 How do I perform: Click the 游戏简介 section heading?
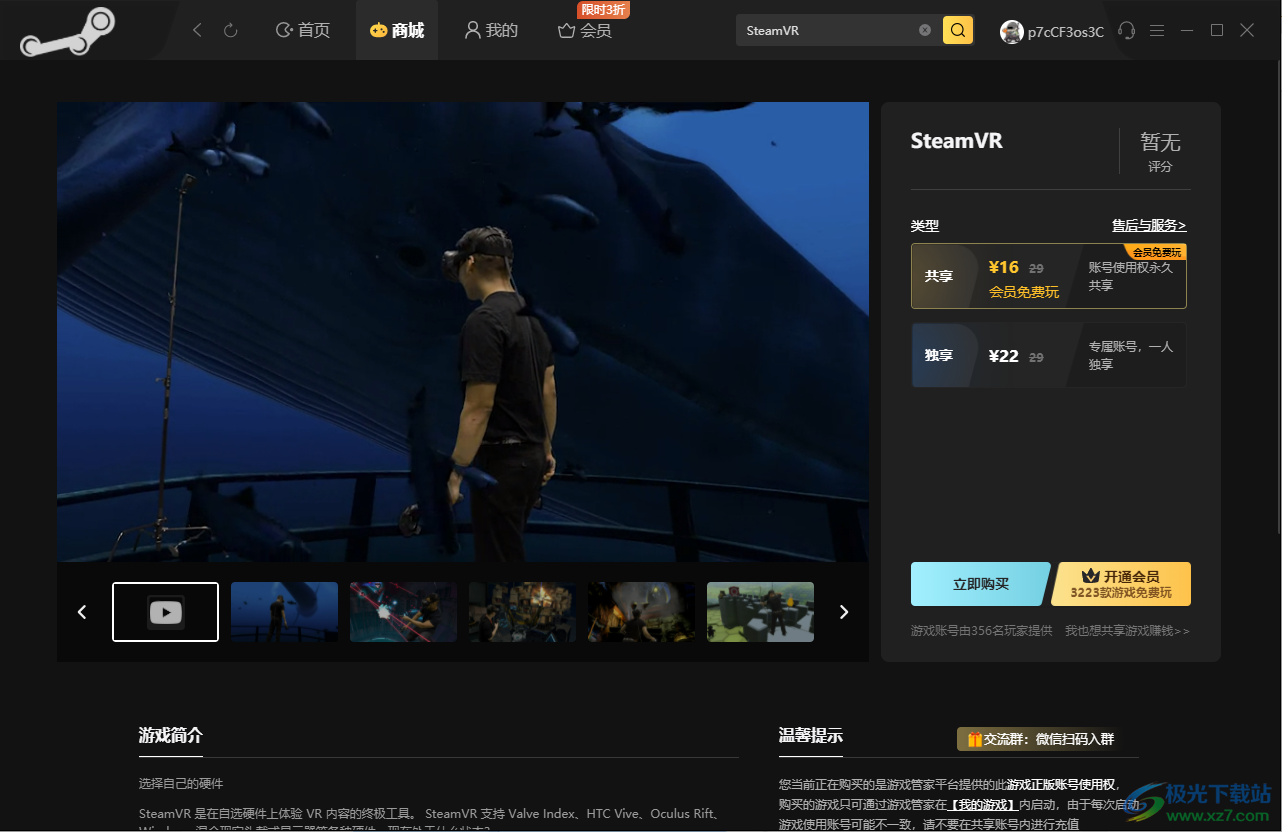(171, 735)
